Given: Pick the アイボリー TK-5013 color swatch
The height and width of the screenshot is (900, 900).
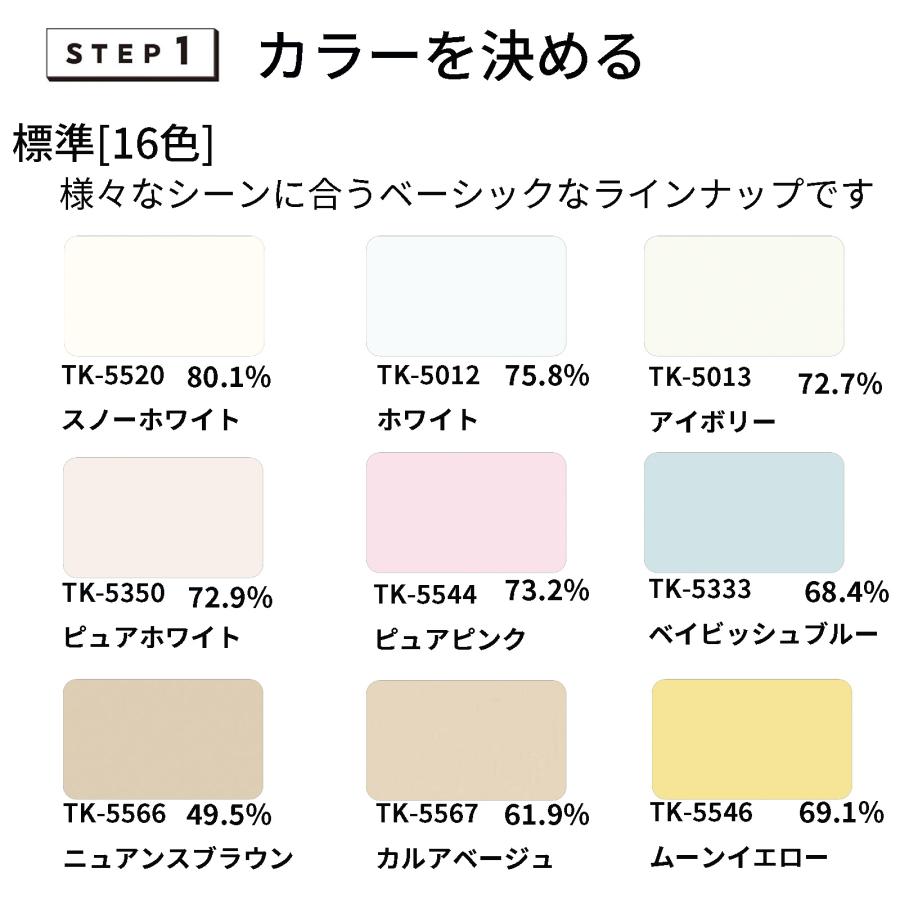Looking at the screenshot, I should point(744,296).
